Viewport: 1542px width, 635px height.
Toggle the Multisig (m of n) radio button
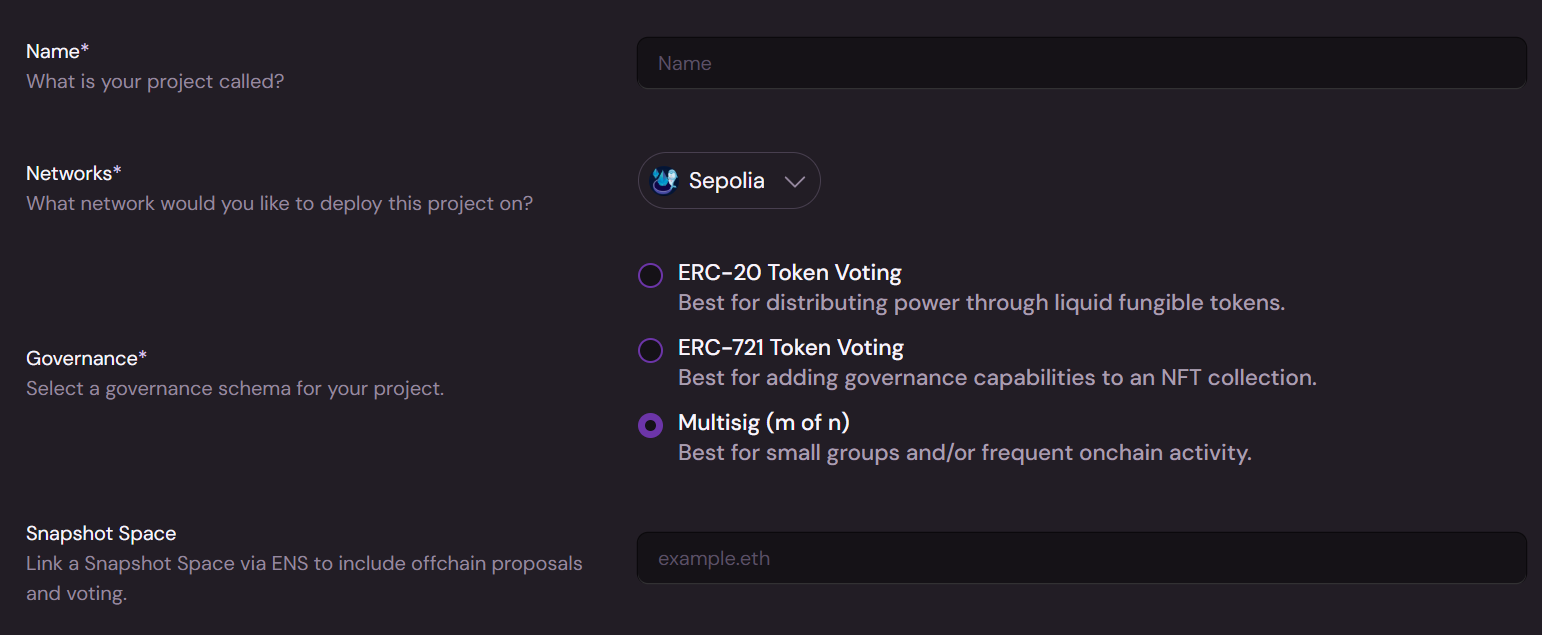(x=650, y=425)
